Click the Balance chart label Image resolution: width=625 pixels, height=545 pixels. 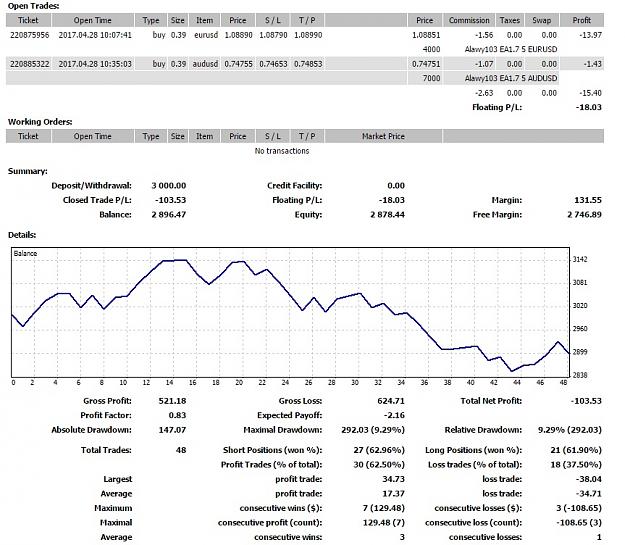coord(25,254)
